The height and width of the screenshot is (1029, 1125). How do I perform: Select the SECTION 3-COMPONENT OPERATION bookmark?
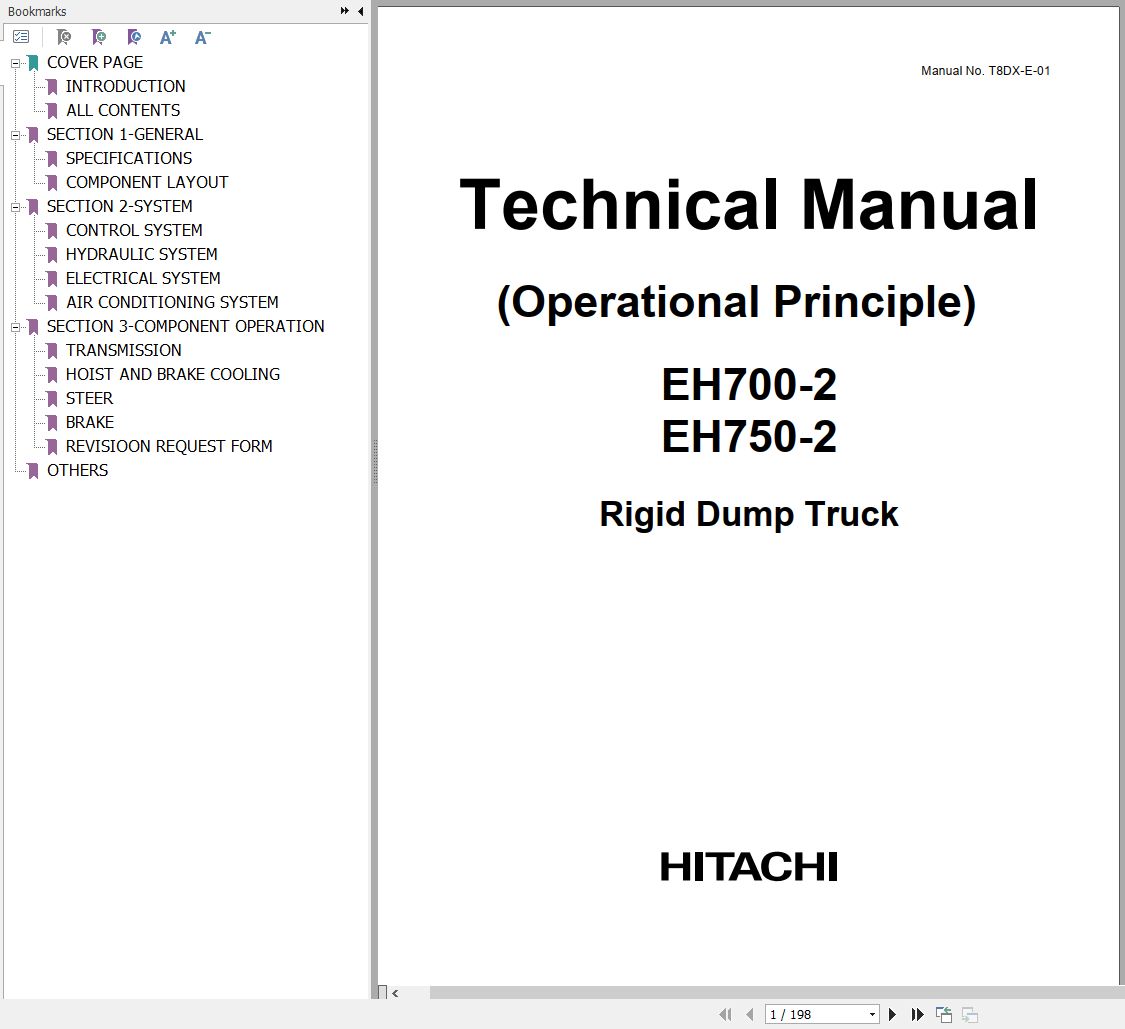pyautogui.click(x=186, y=326)
